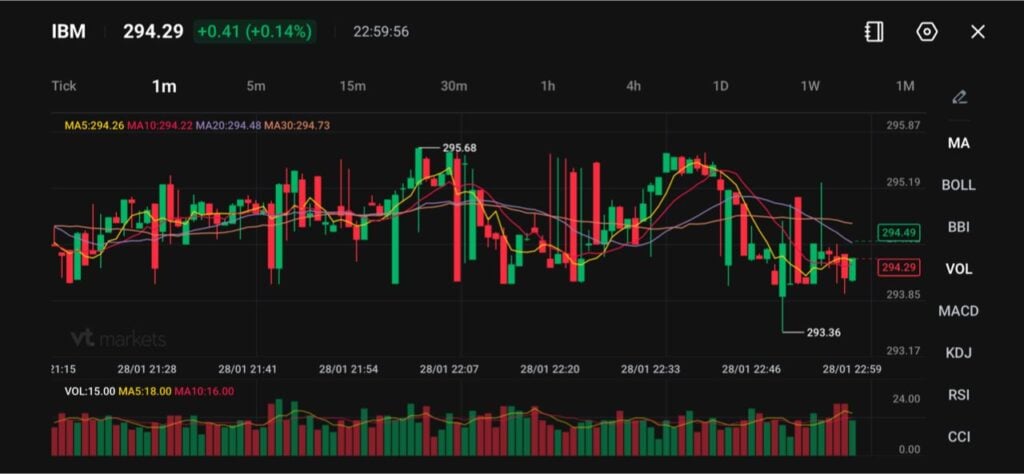Select the 1M timeframe

pyautogui.click(x=905, y=86)
